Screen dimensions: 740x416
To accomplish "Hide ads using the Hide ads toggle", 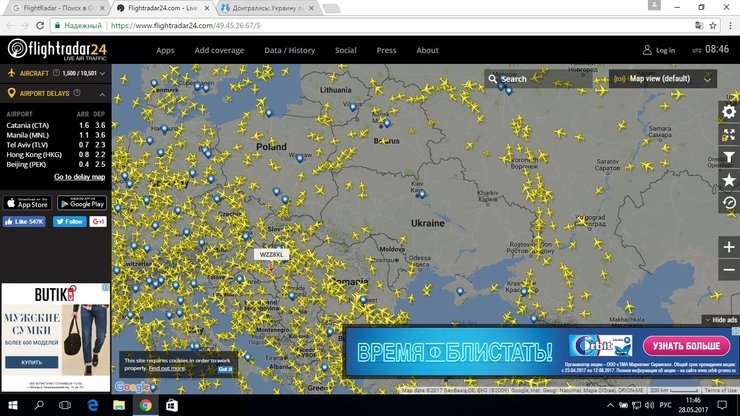I will [720, 320].
